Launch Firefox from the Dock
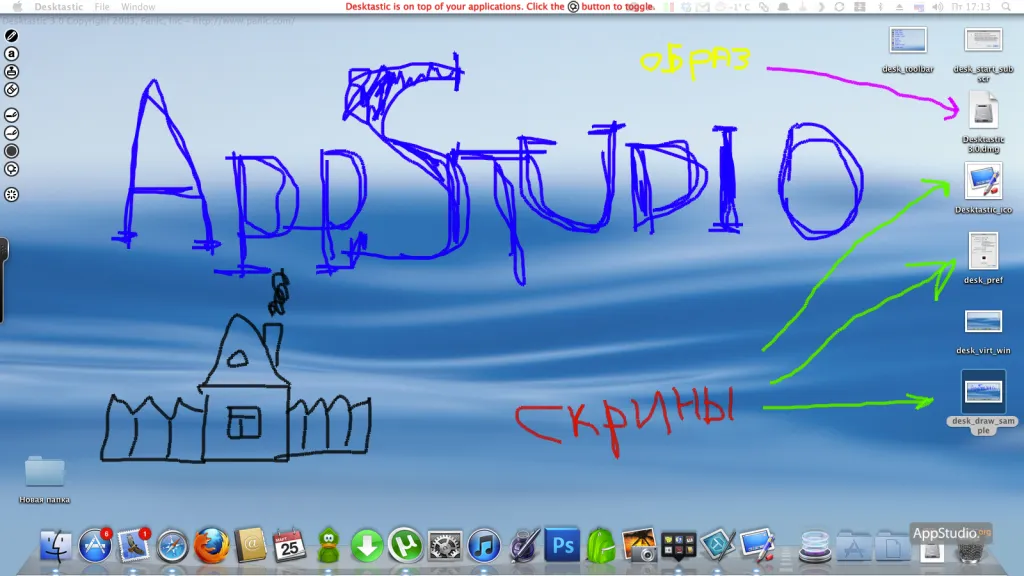The width and height of the screenshot is (1024, 576). click(211, 545)
